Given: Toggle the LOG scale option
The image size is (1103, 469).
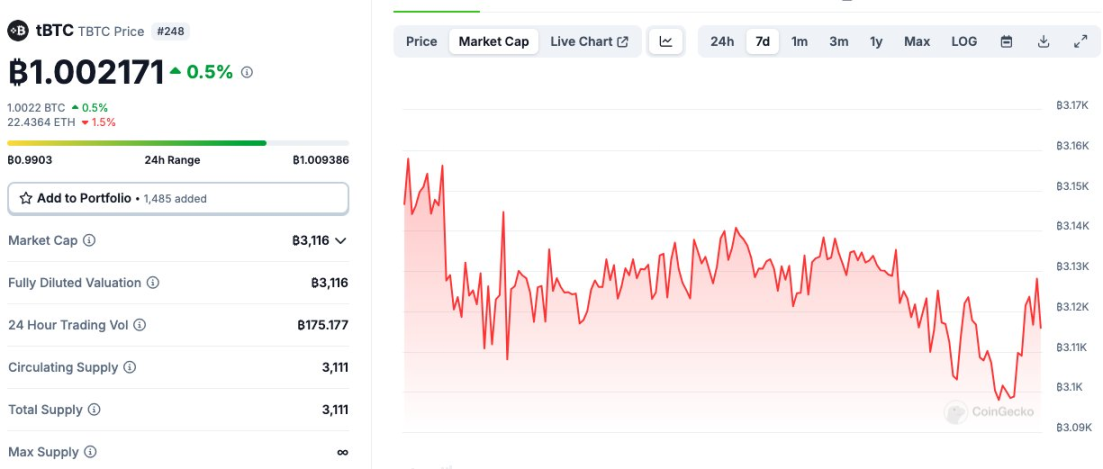Looking at the screenshot, I should pos(964,42).
